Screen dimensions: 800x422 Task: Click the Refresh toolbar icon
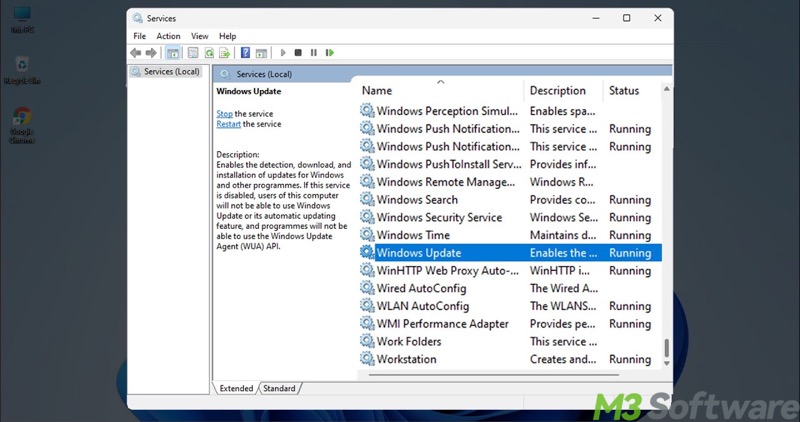[x=209, y=53]
